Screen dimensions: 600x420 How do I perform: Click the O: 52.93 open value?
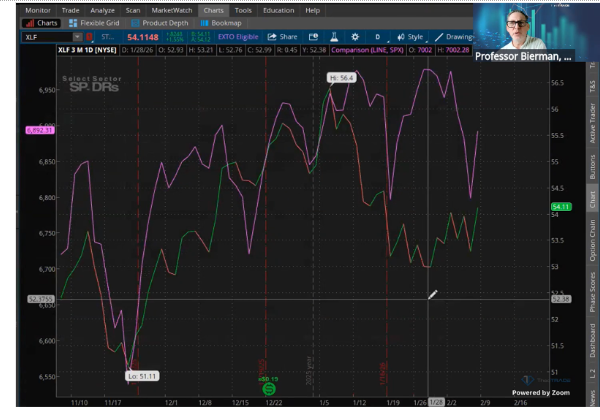[x=171, y=50]
